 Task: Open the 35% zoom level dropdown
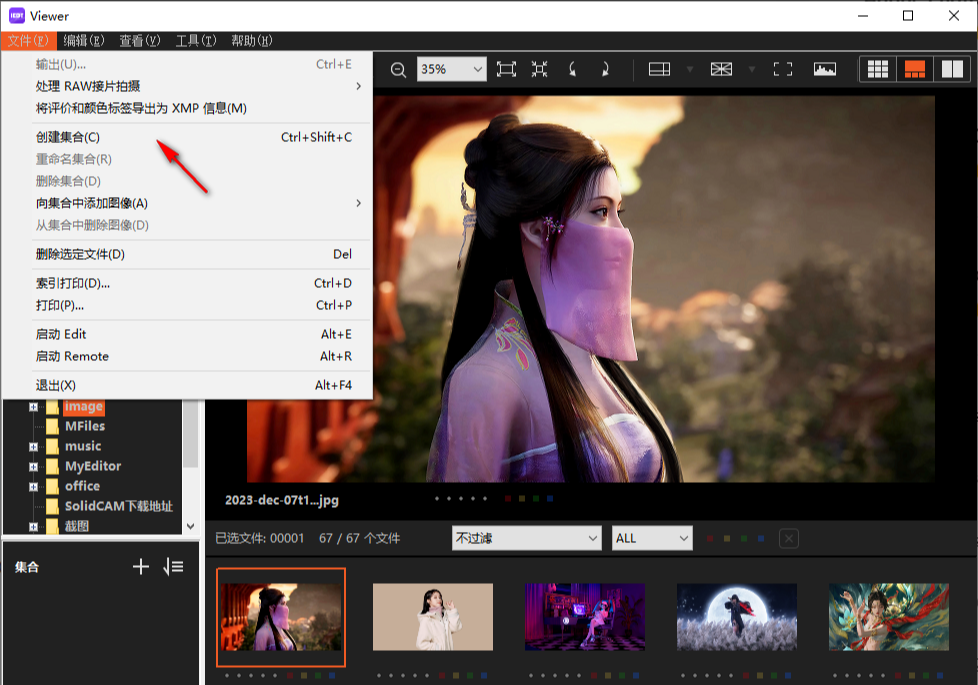tap(451, 69)
